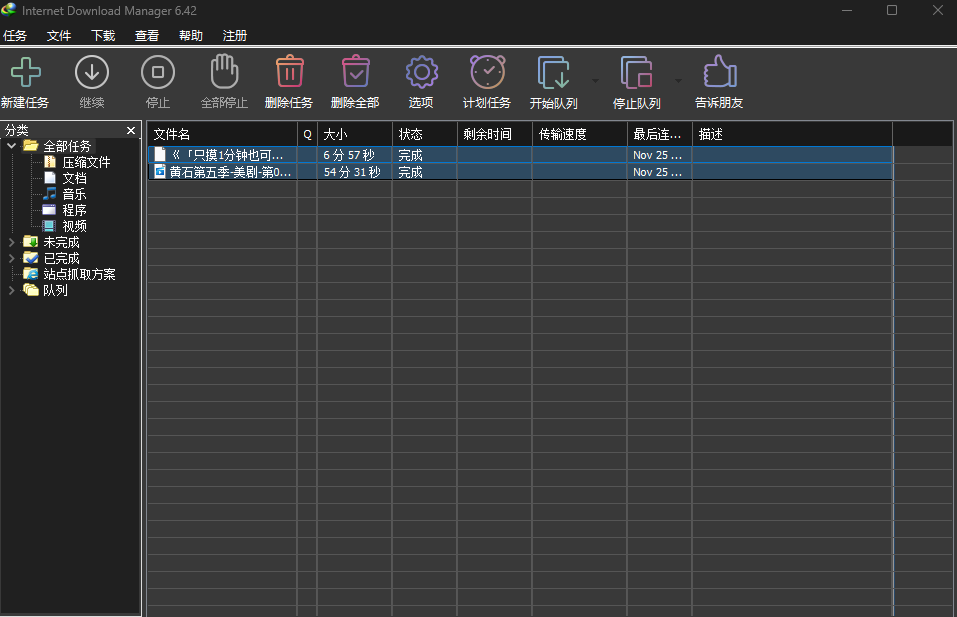Close the 分类 side panel
This screenshot has width=957, height=617.
click(x=130, y=131)
